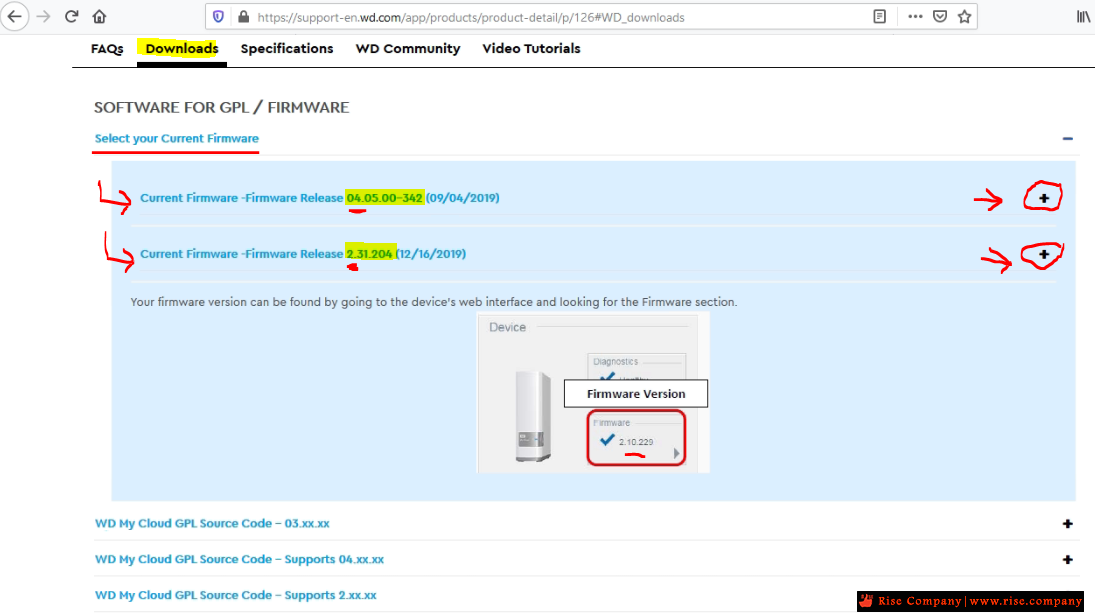Bookmark this page with the star
This screenshot has height=615, width=1095.
coord(964,17)
